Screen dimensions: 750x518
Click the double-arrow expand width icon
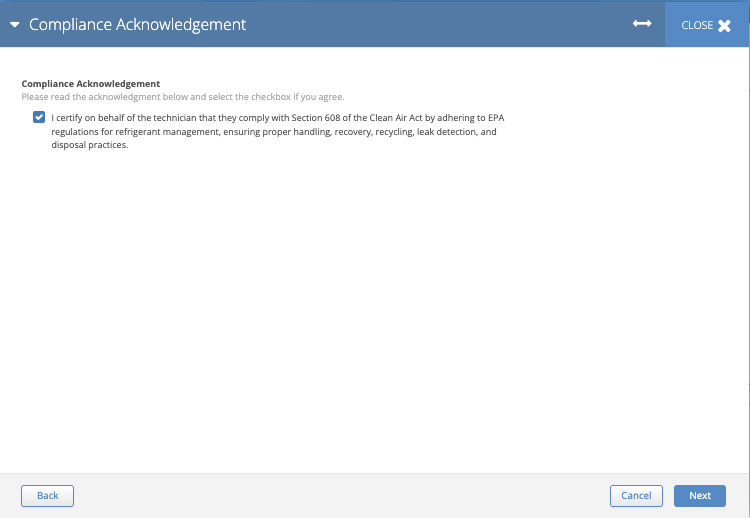(x=642, y=24)
